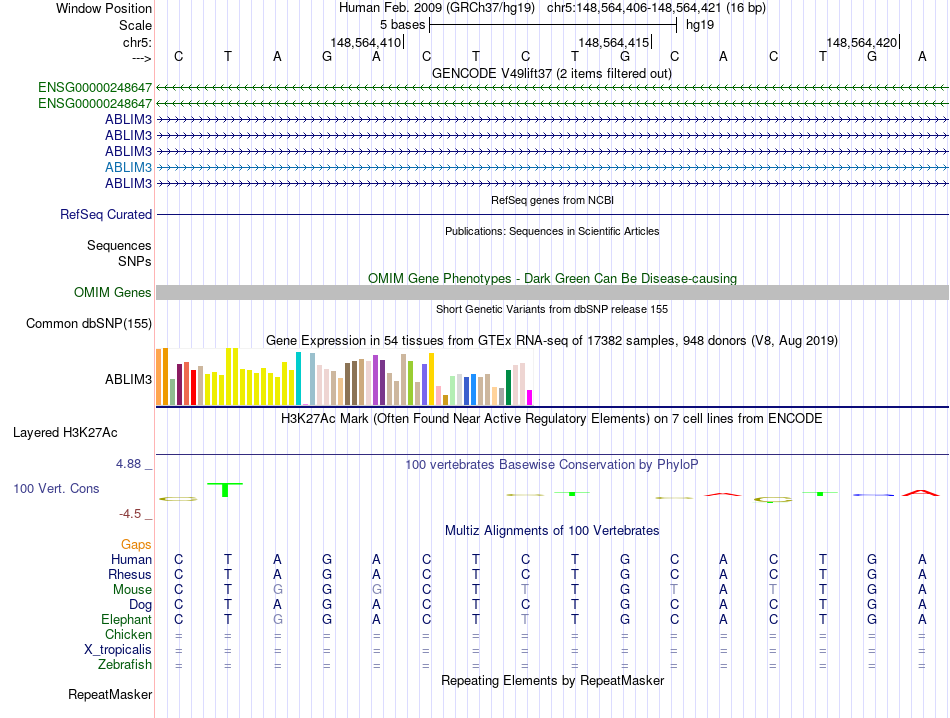Click the orange 'Gaps' label
The width and height of the screenshot is (950, 718).
click(x=136, y=545)
